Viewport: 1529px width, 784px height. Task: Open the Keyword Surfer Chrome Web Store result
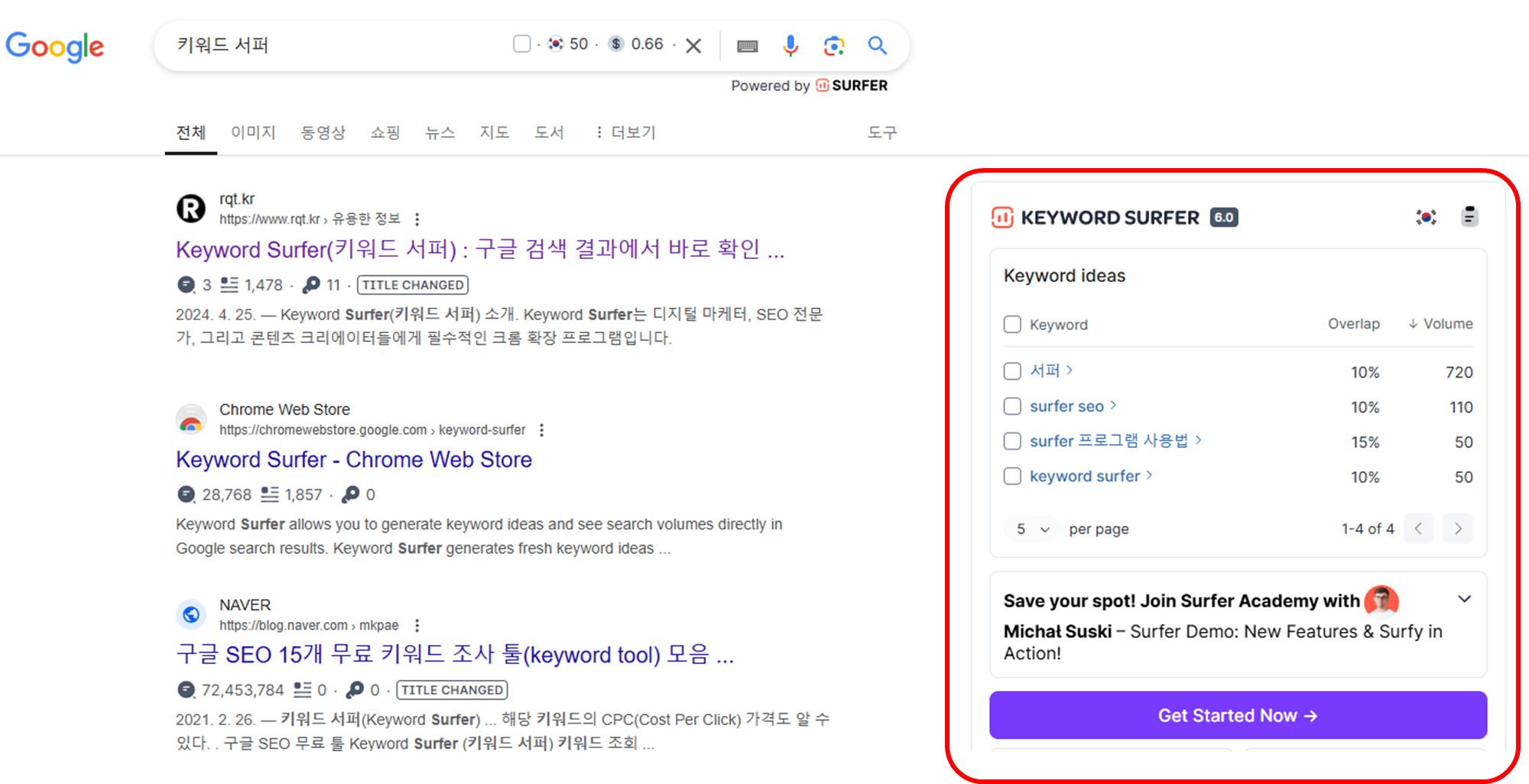(353, 459)
